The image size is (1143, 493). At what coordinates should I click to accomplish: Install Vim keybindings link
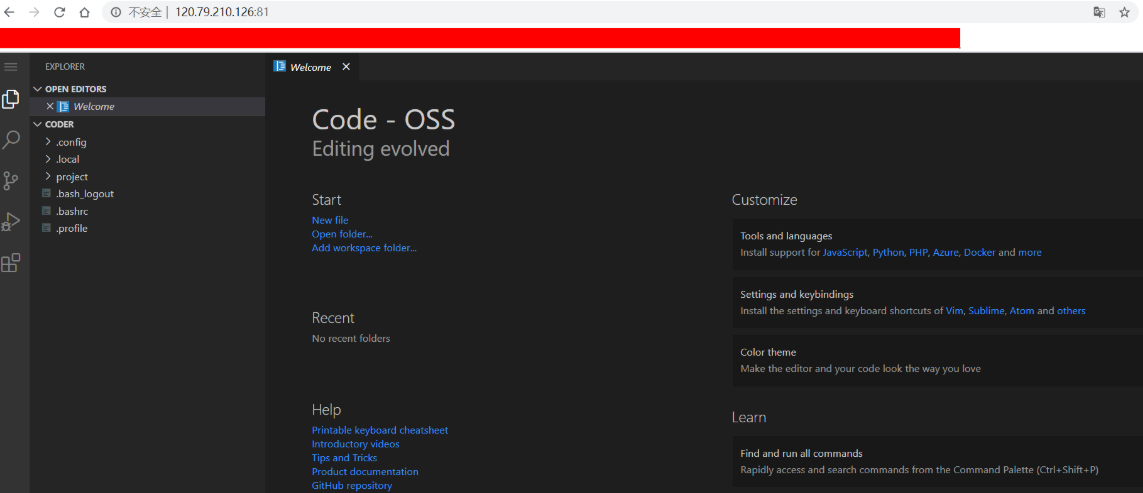(x=954, y=311)
